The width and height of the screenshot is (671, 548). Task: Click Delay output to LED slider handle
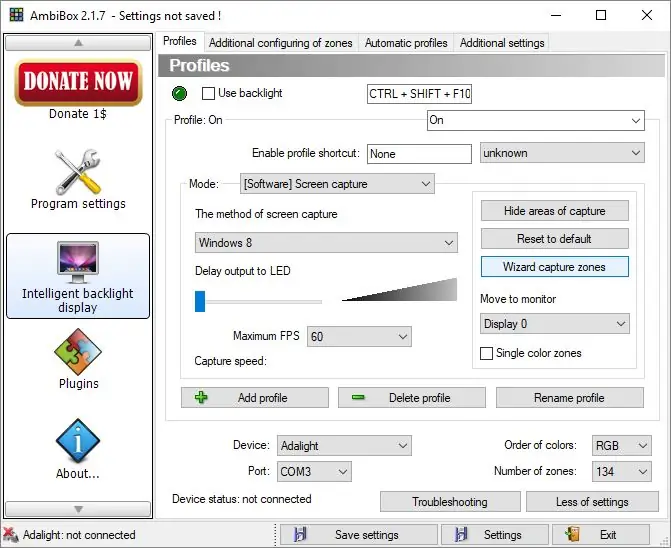[200, 301]
